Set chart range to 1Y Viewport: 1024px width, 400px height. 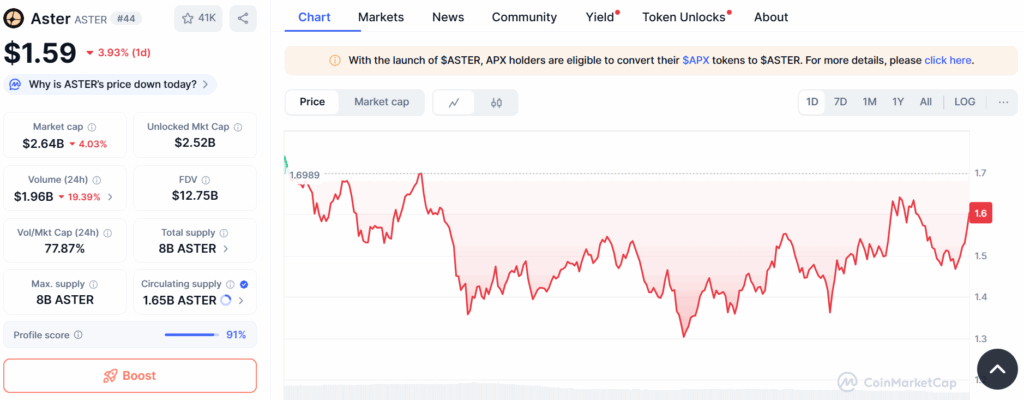[898, 102]
